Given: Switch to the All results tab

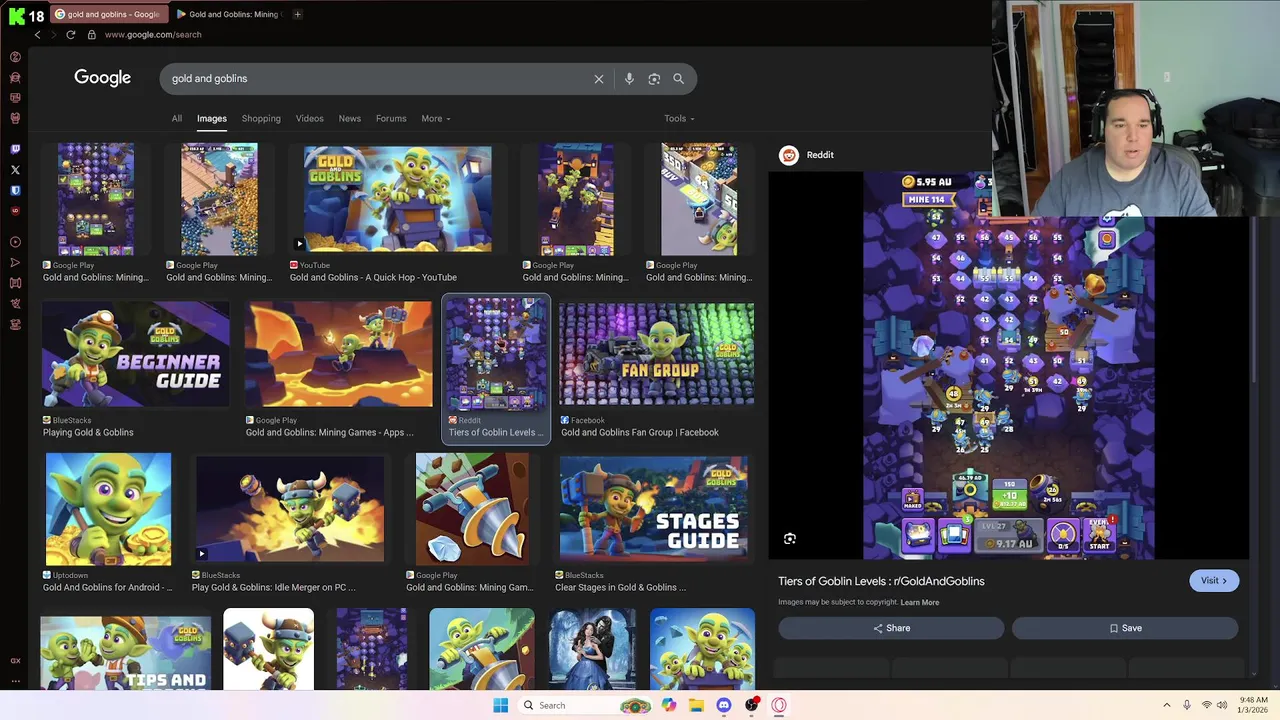Looking at the screenshot, I should 177,119.
